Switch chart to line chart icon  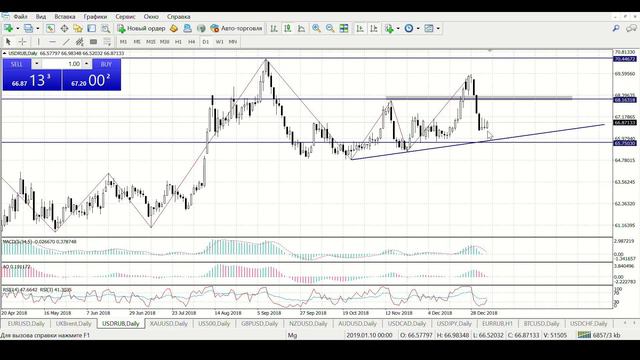pos(302,28)
